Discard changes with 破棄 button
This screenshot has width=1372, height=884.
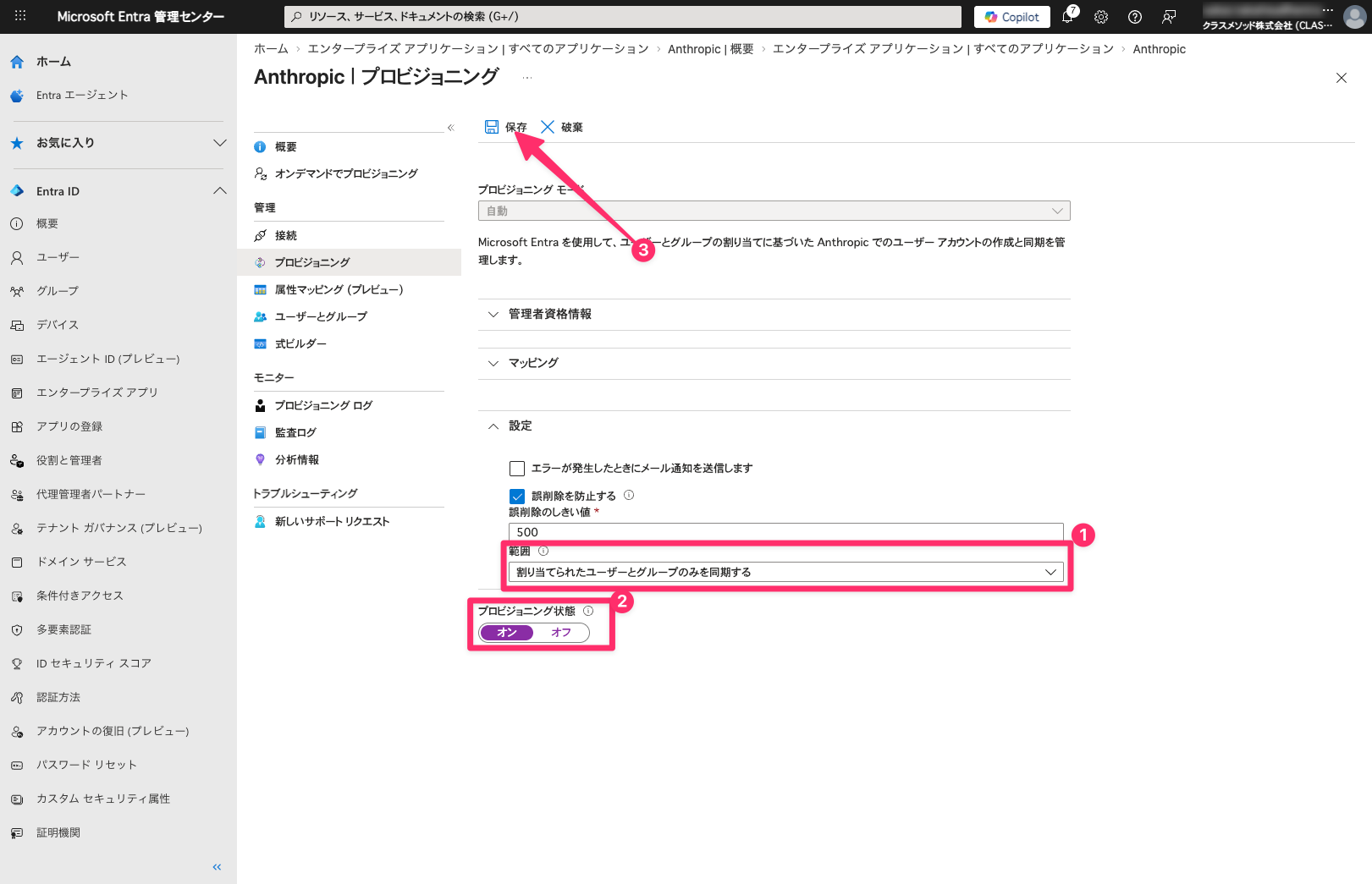click(x=561, y=127)
